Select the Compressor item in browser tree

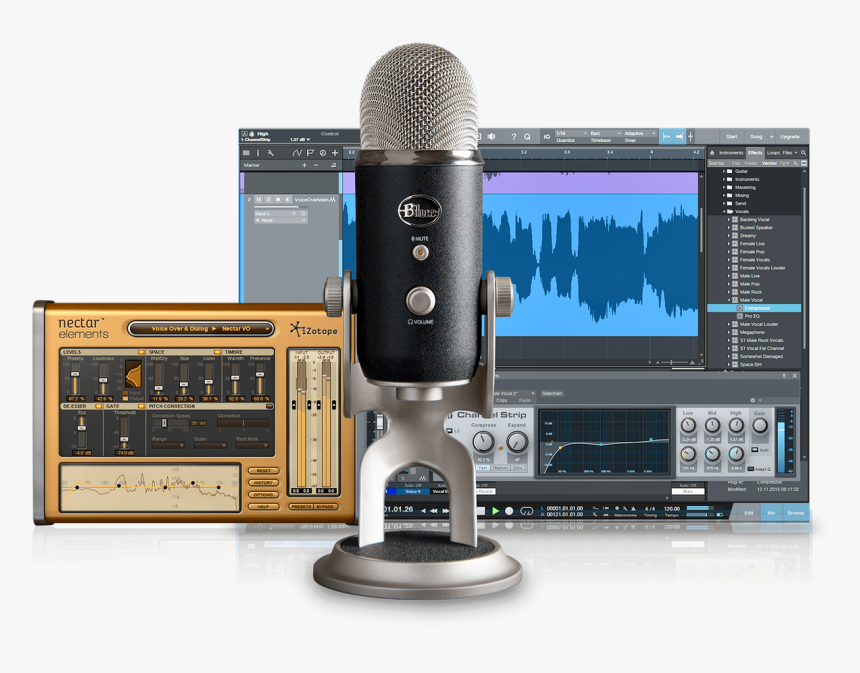pos(754,308)
